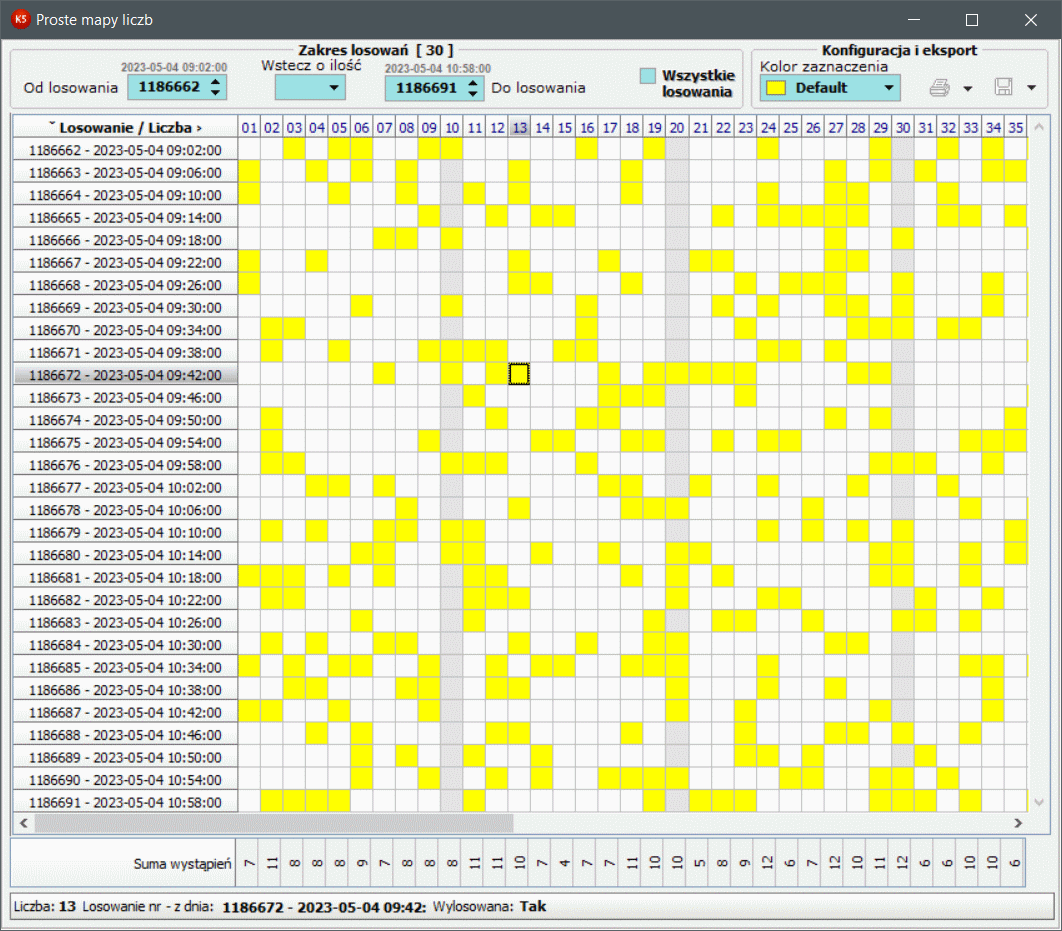Click the horizontal scrollbar left arrow
This screenshot has height=931, width=1062.
(x=24, y=823)
